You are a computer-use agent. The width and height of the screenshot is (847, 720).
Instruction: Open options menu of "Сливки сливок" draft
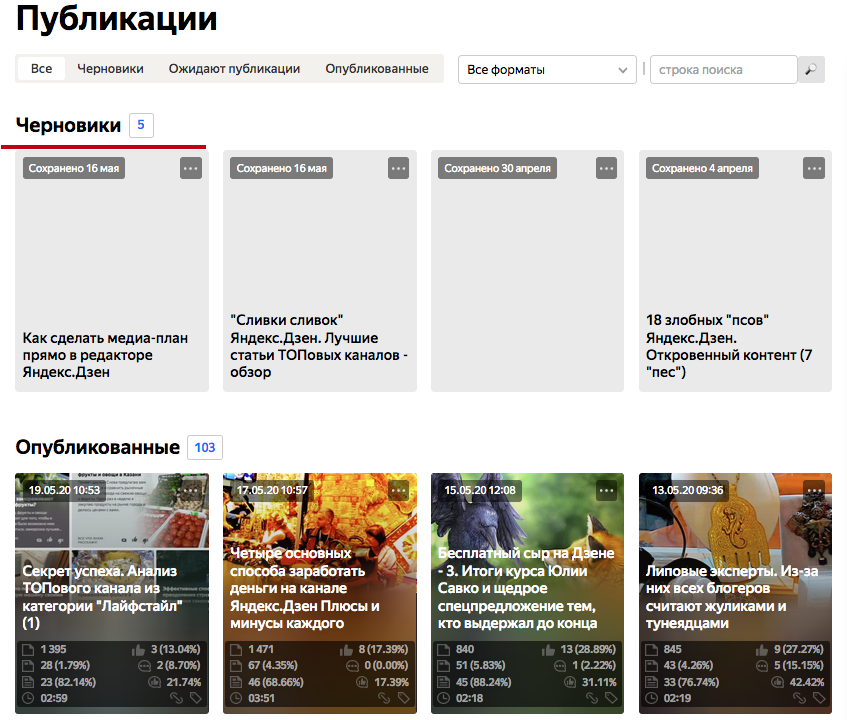point(398,168)
